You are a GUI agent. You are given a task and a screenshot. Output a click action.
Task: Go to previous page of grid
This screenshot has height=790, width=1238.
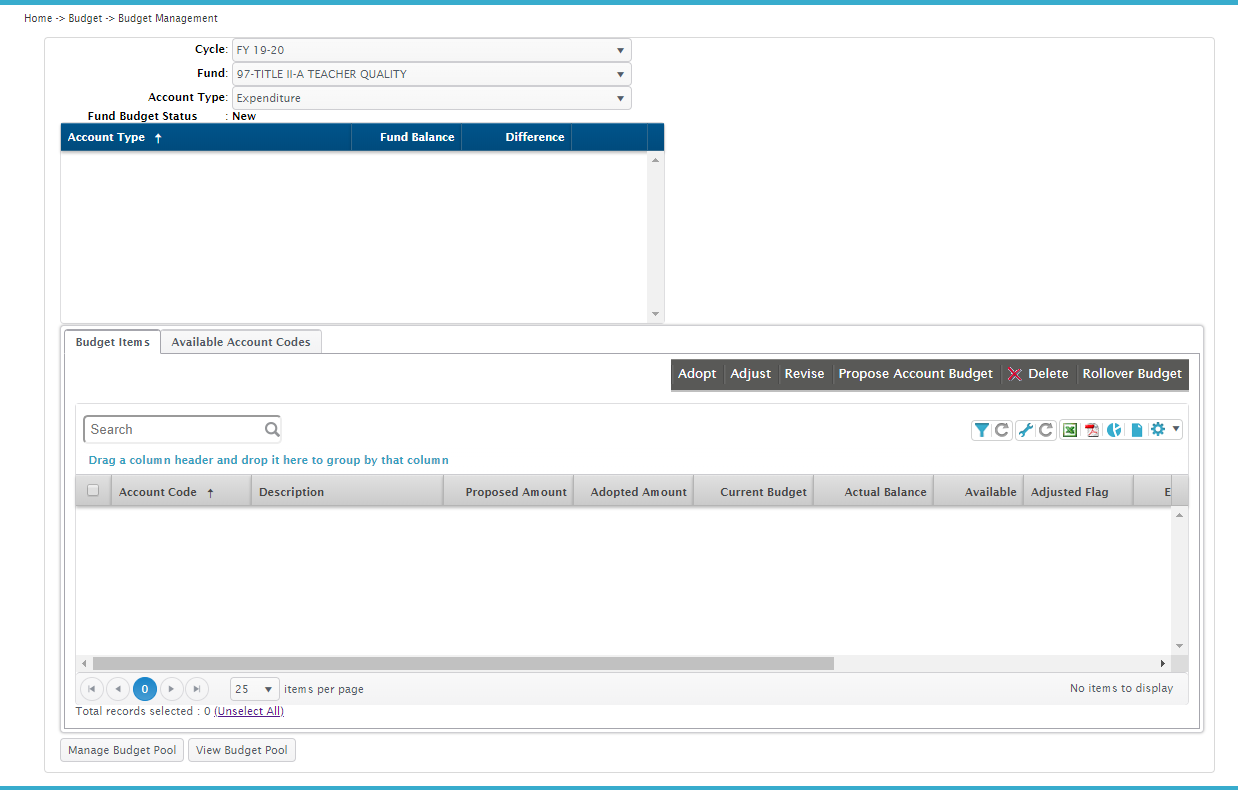click(118, 689)
